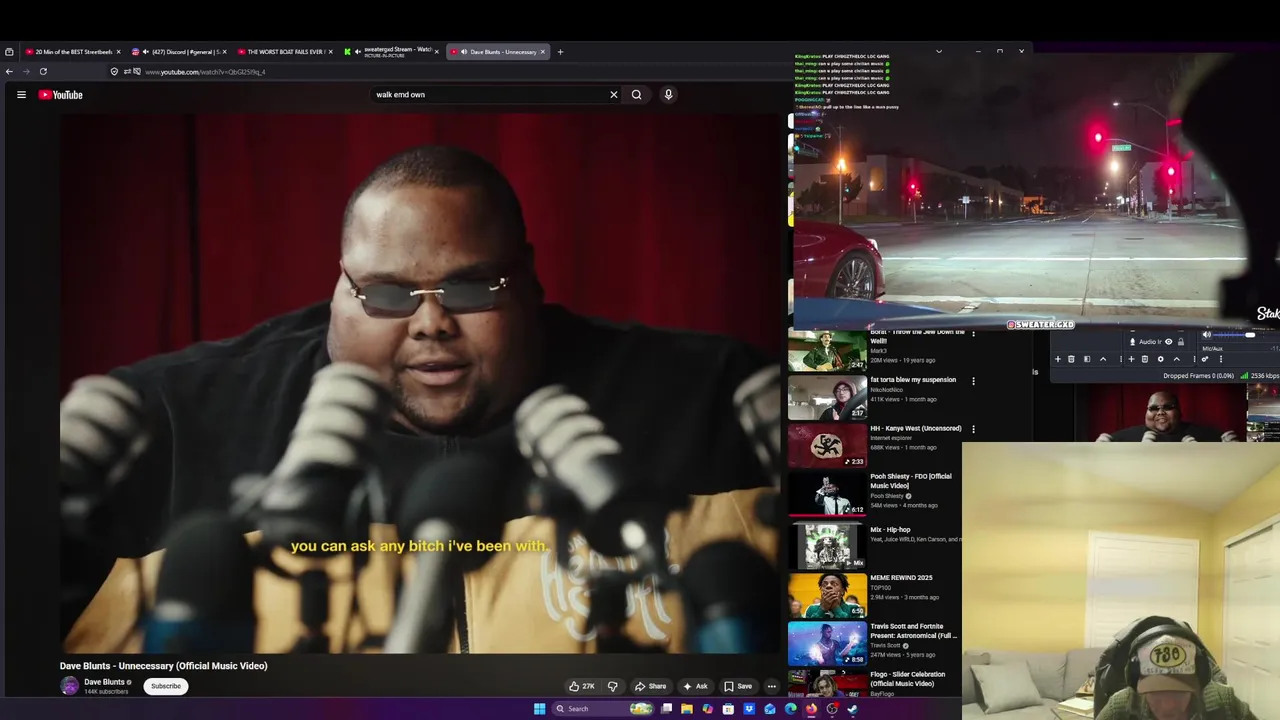Image resolution: width=1280 pixels, height=720 pixels.
Task: Open Dropbox from taskbar
Action: point(749,709)
